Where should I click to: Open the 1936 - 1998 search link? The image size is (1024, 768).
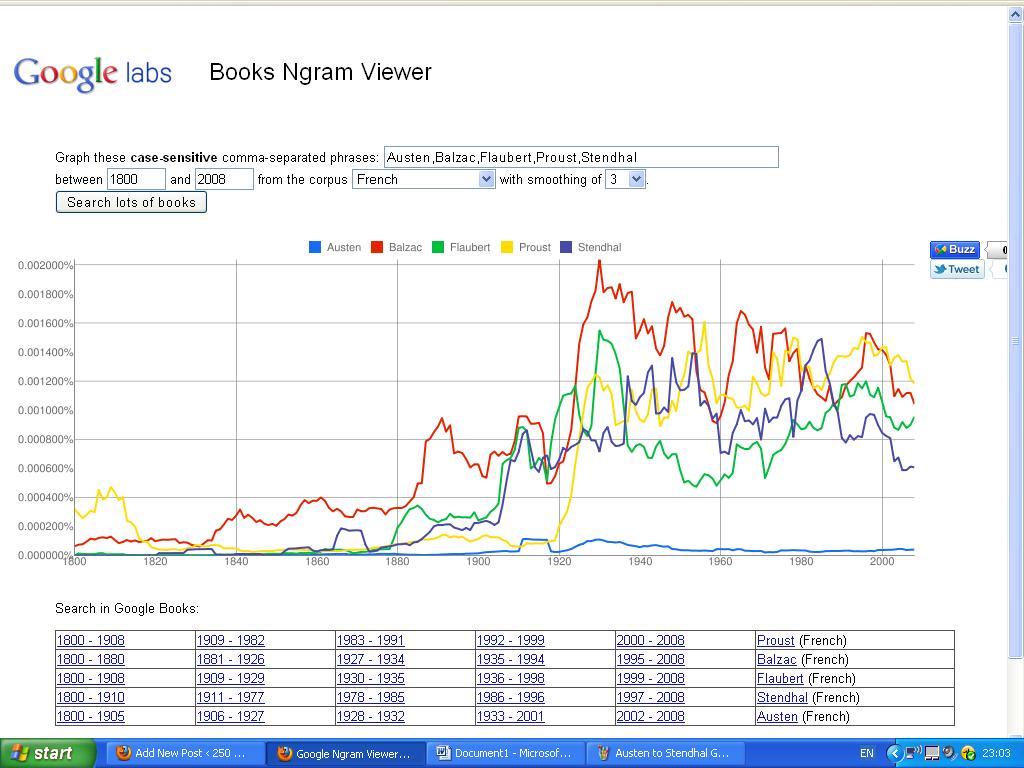[x=511, y=679]
